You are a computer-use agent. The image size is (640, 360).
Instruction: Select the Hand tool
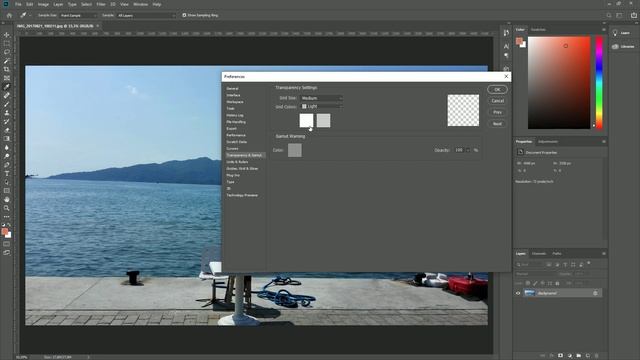pyautogui.click(x=7, y=200)
